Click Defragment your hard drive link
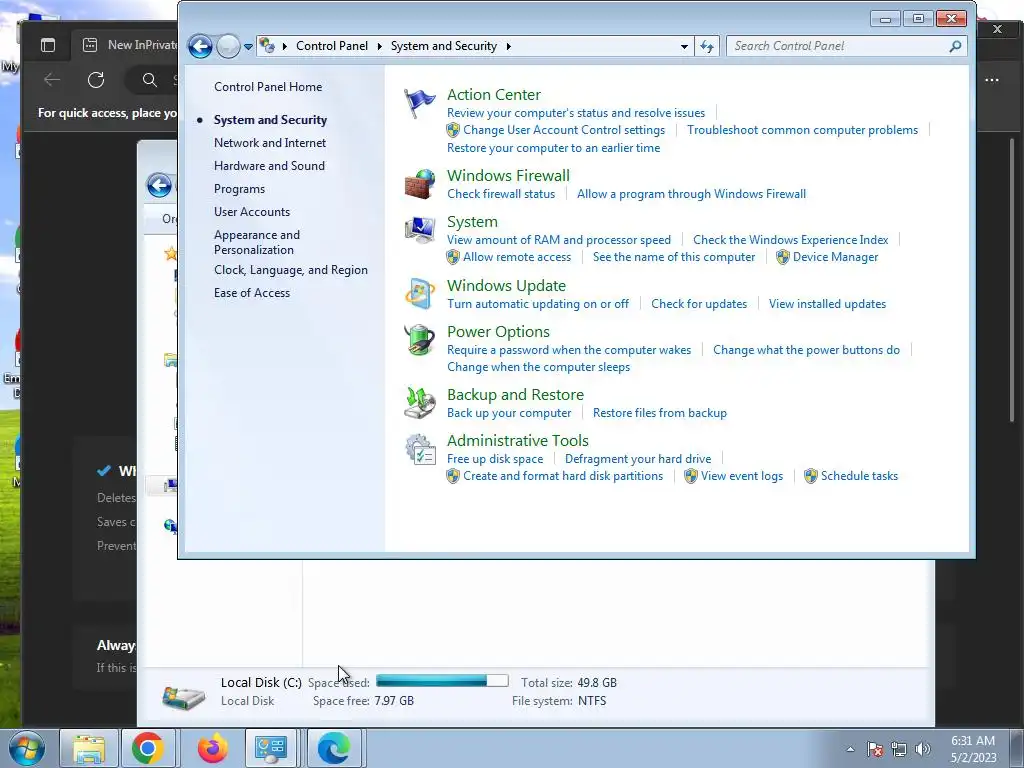 pos(637,459)
